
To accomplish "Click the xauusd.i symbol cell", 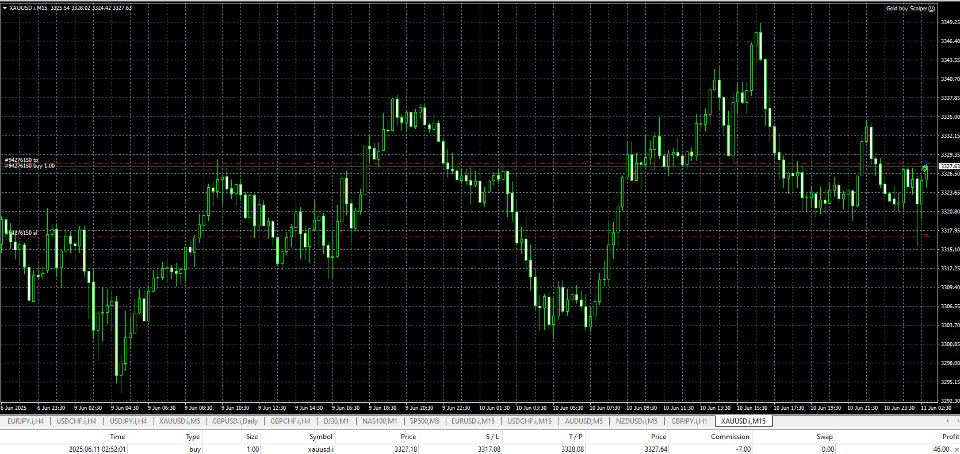I will 320,449.
